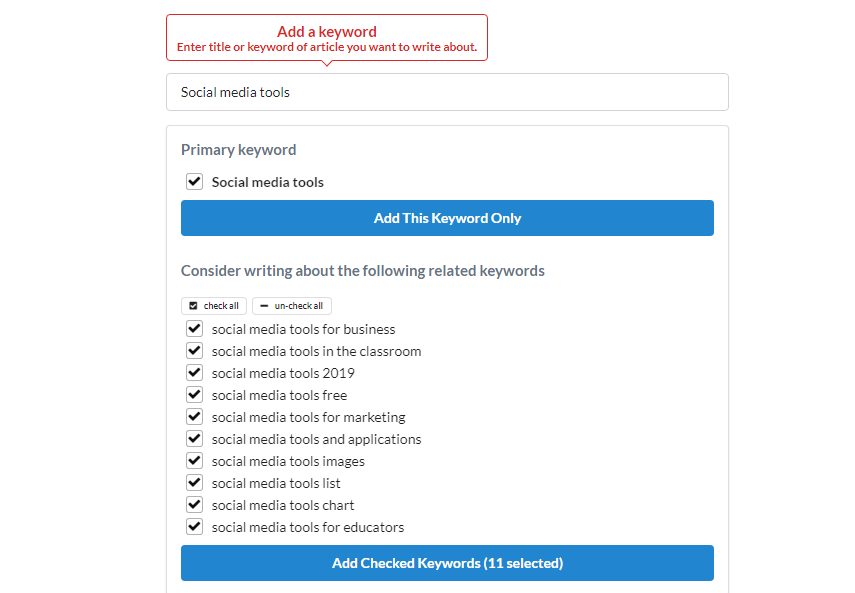Toggle social media tools and applications checkbox
The width and height of the screenshot is (855, 593).
194,438
